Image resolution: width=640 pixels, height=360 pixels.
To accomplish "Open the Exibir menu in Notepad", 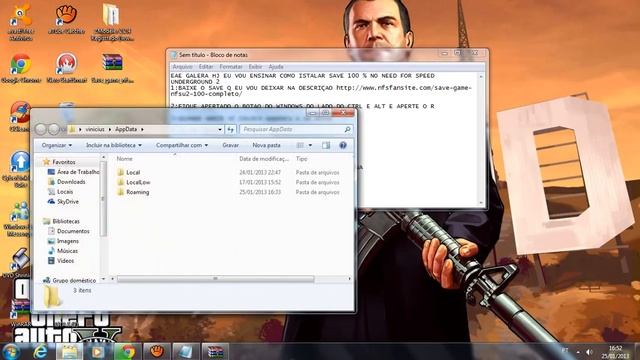I will 255,67.
